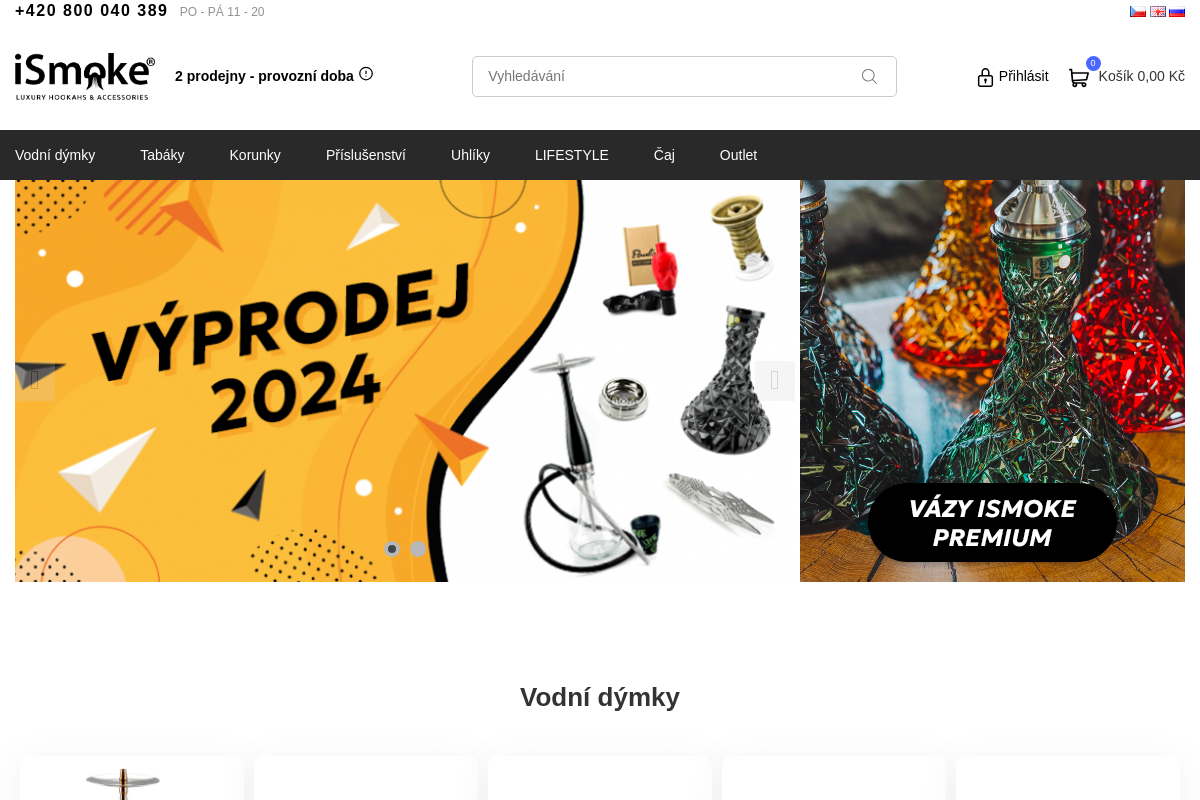
Task: Click the info icon beside provozní doba
Action: pos(366,74)
